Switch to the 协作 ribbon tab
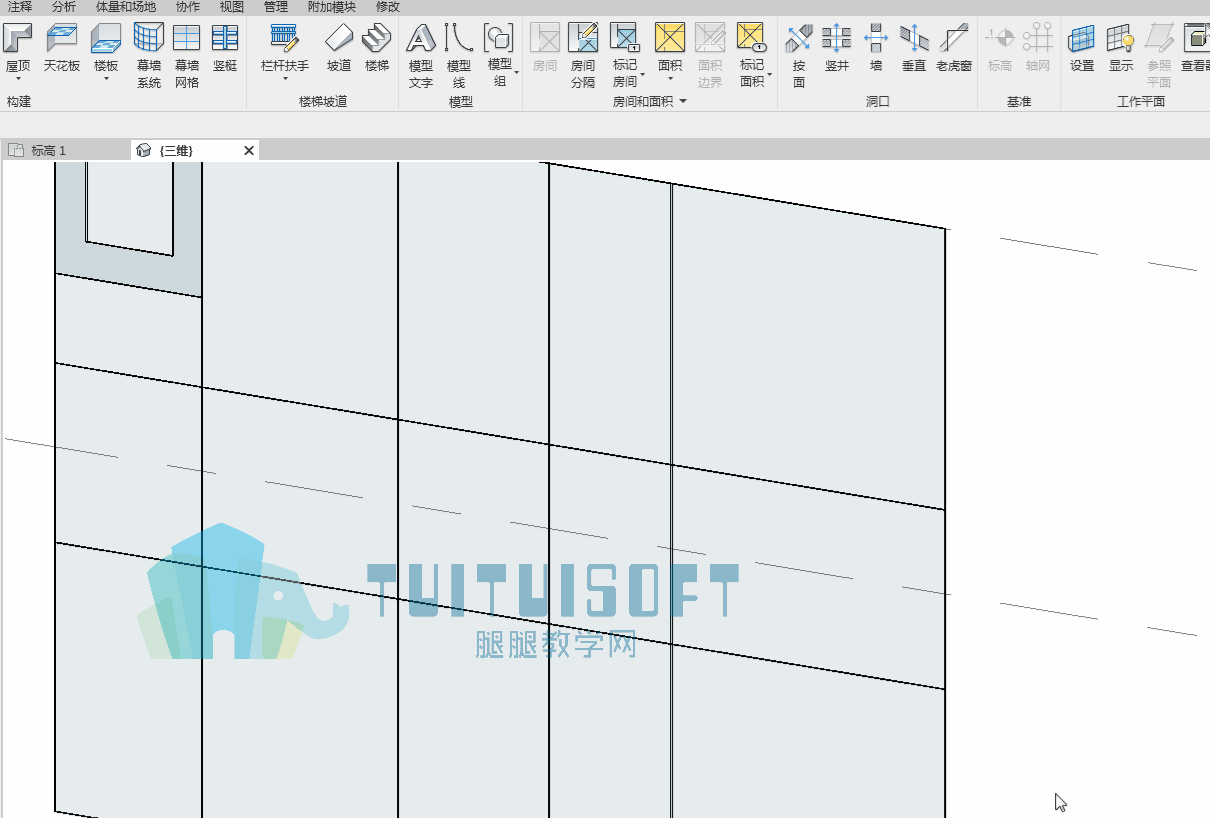The height and width of the screenshot is (818, 1210). (188, 7)
